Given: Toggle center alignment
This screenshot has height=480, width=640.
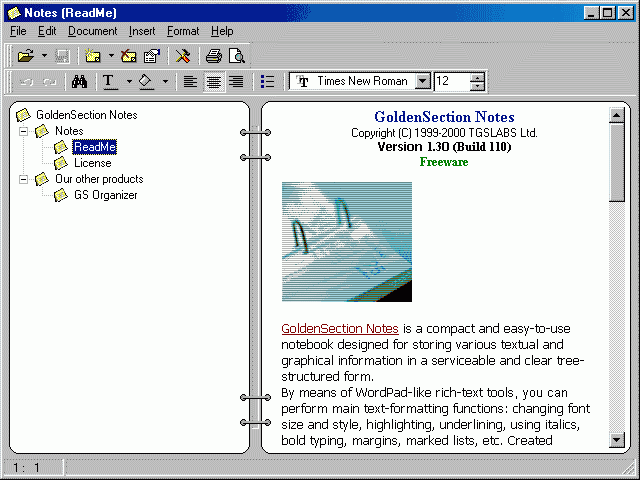Looking at the screenshot, I should click(x=214, y=82).
